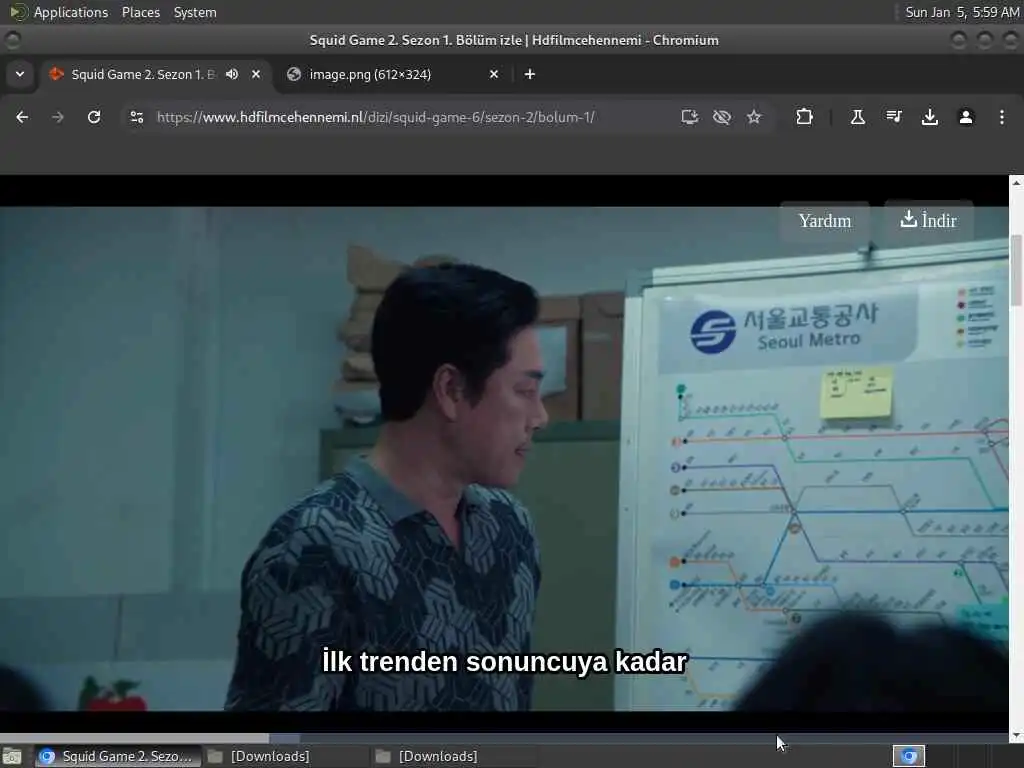Open the Applications menu

(71, 12)
